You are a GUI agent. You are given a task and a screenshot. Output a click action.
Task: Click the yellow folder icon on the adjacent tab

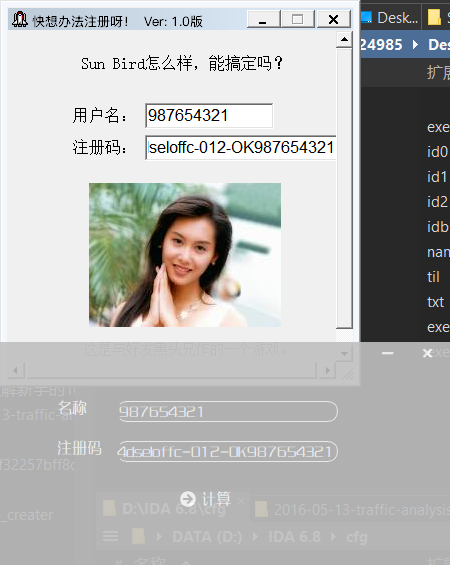pos(434,17)
